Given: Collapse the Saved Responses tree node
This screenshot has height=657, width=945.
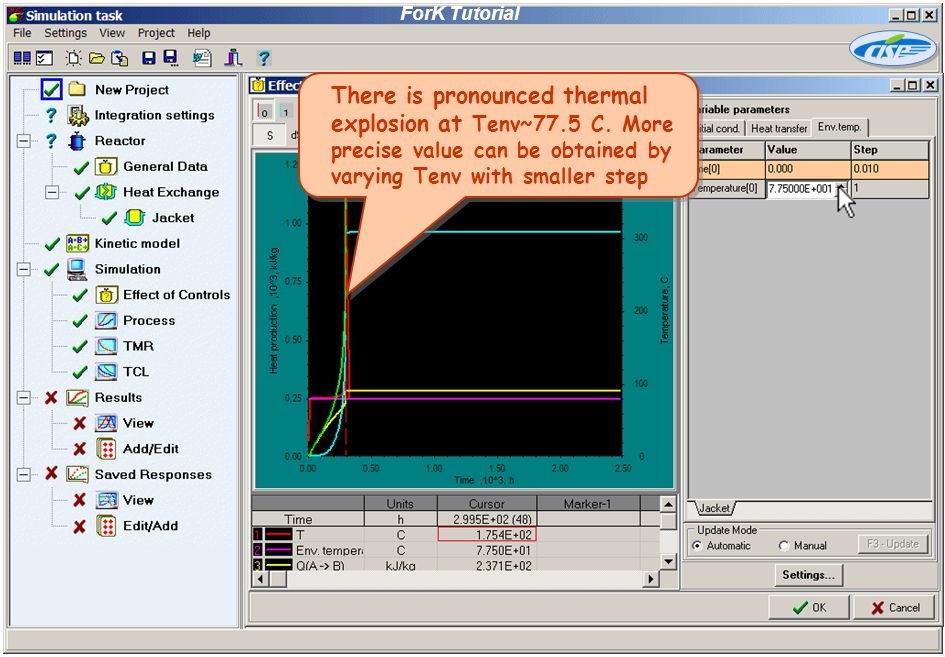Looking at the screenshot, I should [x=24, y=474].
